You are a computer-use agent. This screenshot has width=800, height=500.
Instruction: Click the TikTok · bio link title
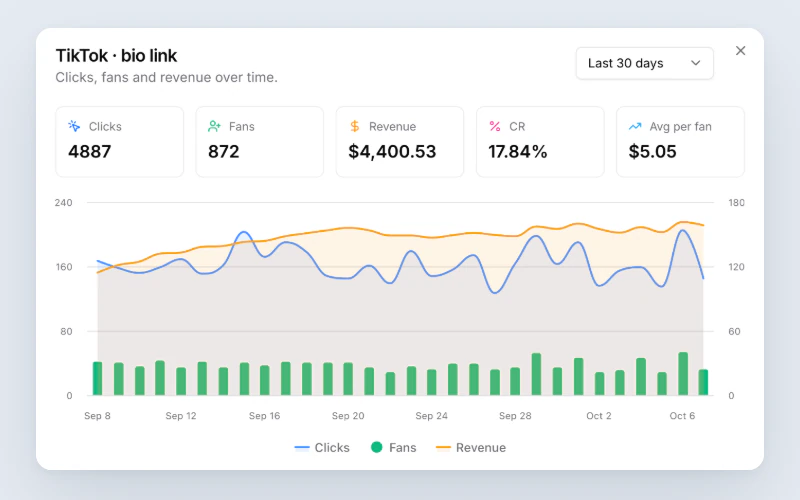(x=116, y=56)
